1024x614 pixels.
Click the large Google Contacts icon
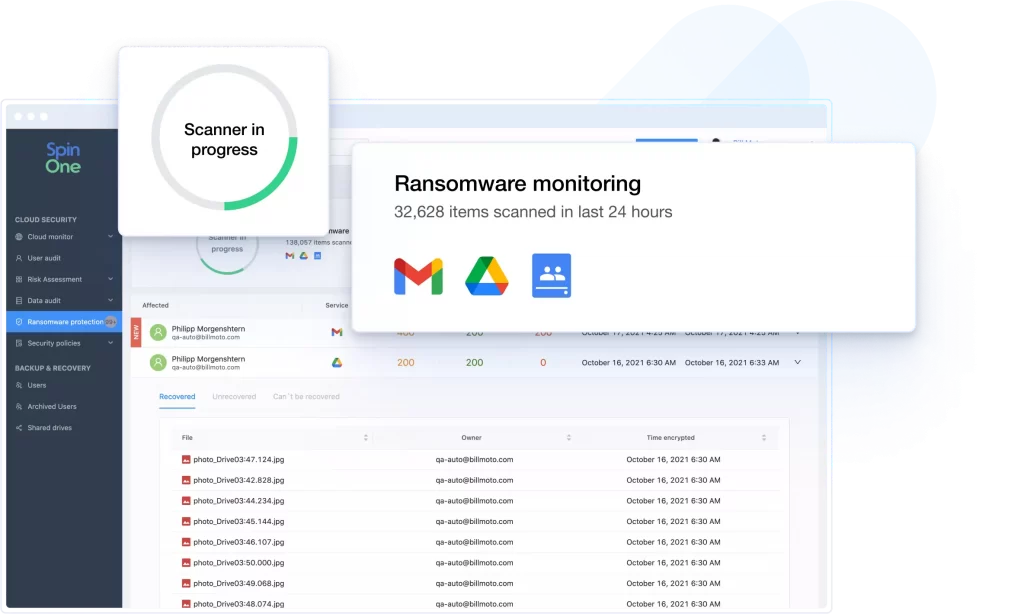(551, 276)
